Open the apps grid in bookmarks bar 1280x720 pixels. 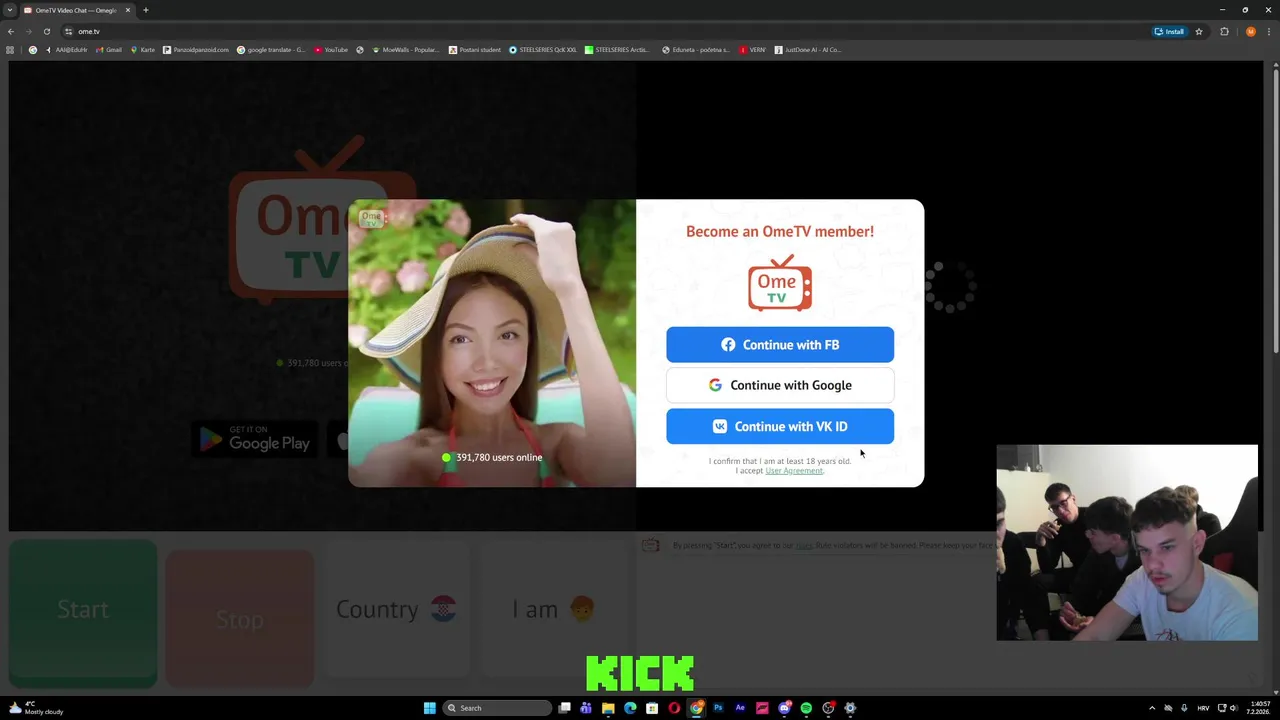point(10,50)
